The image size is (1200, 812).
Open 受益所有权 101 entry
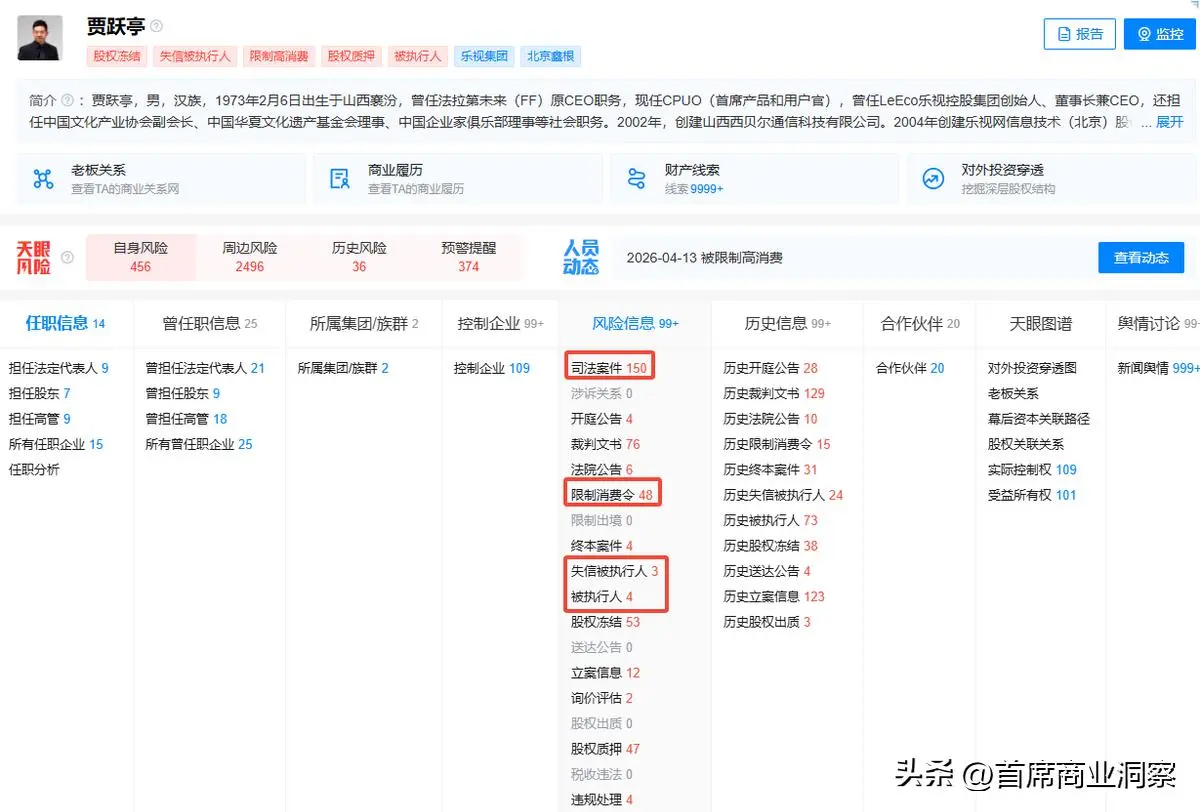point(1032,495)
